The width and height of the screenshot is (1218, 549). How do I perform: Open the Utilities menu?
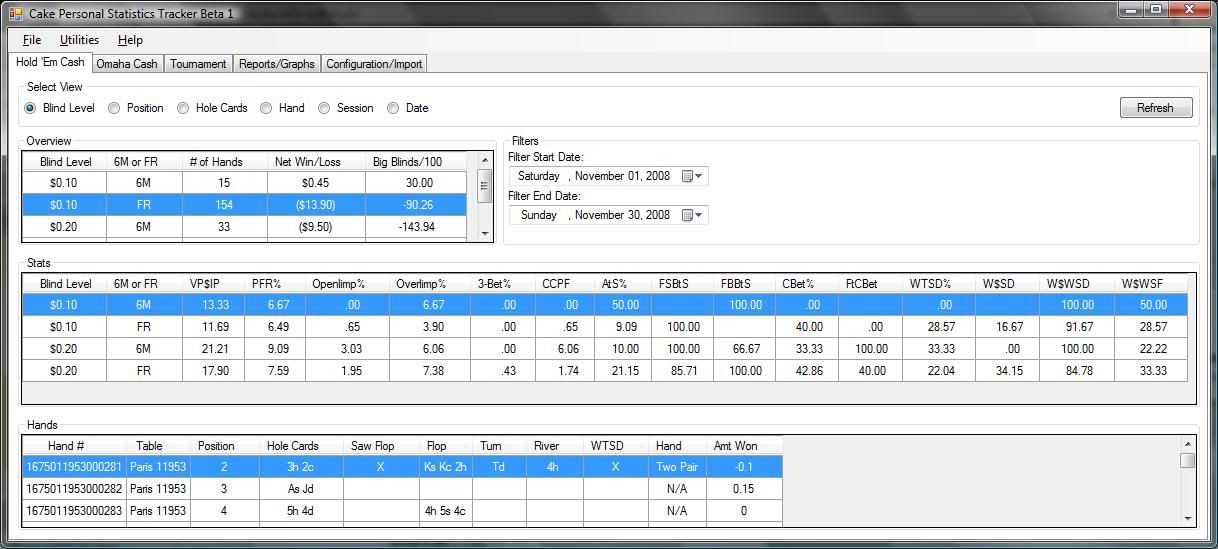click(79, 40)
